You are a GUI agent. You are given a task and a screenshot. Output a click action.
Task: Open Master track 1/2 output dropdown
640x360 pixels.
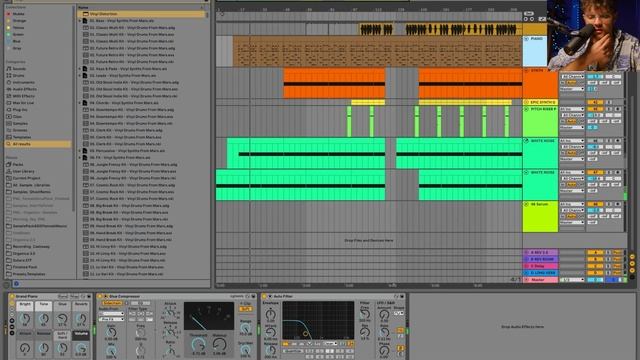(572, 280)
